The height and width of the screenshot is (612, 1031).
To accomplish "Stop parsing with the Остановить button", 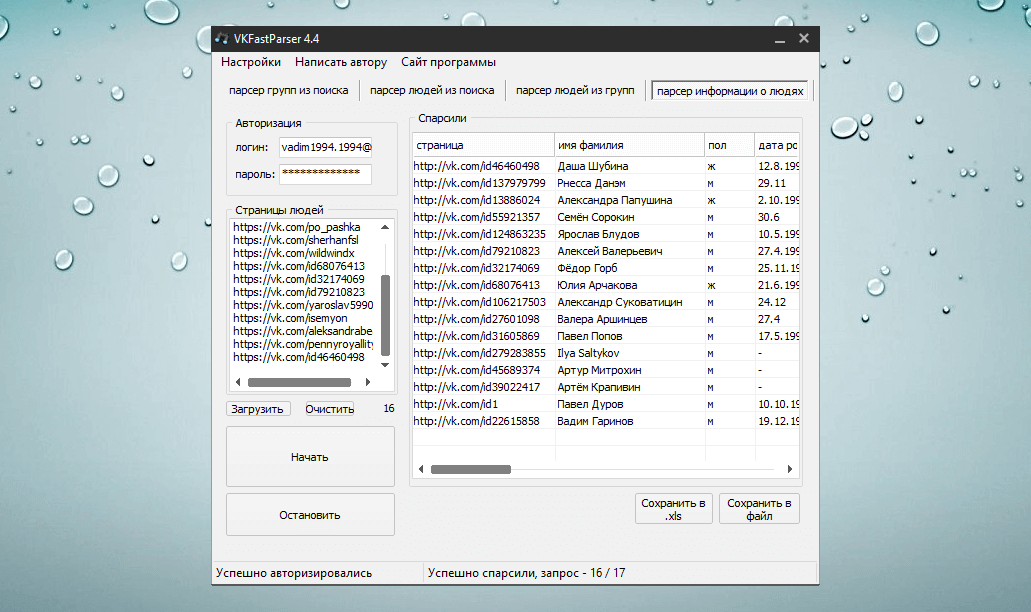I will [310, 515].
